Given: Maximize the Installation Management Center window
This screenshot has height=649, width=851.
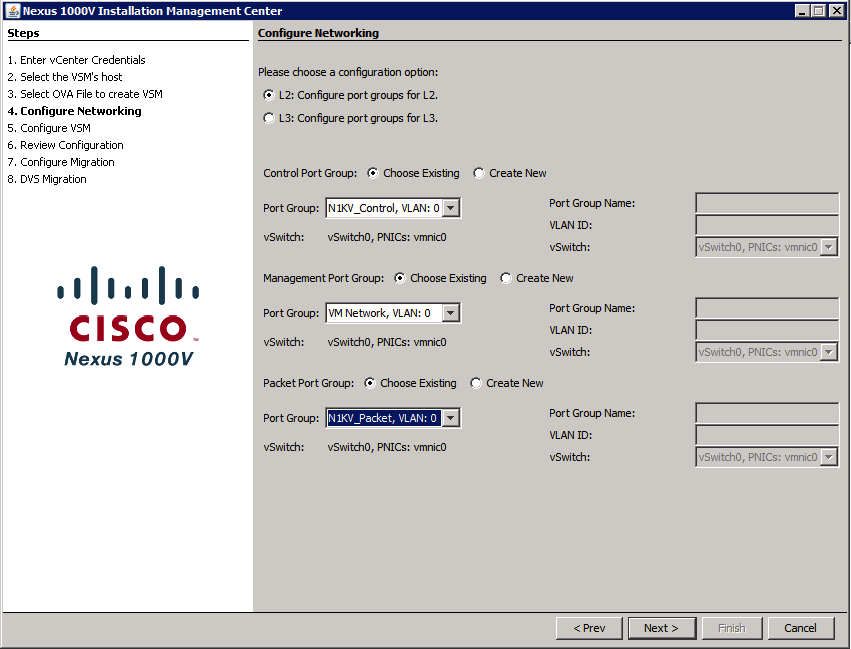Looking at the screenshot, I should coord(819,10).
